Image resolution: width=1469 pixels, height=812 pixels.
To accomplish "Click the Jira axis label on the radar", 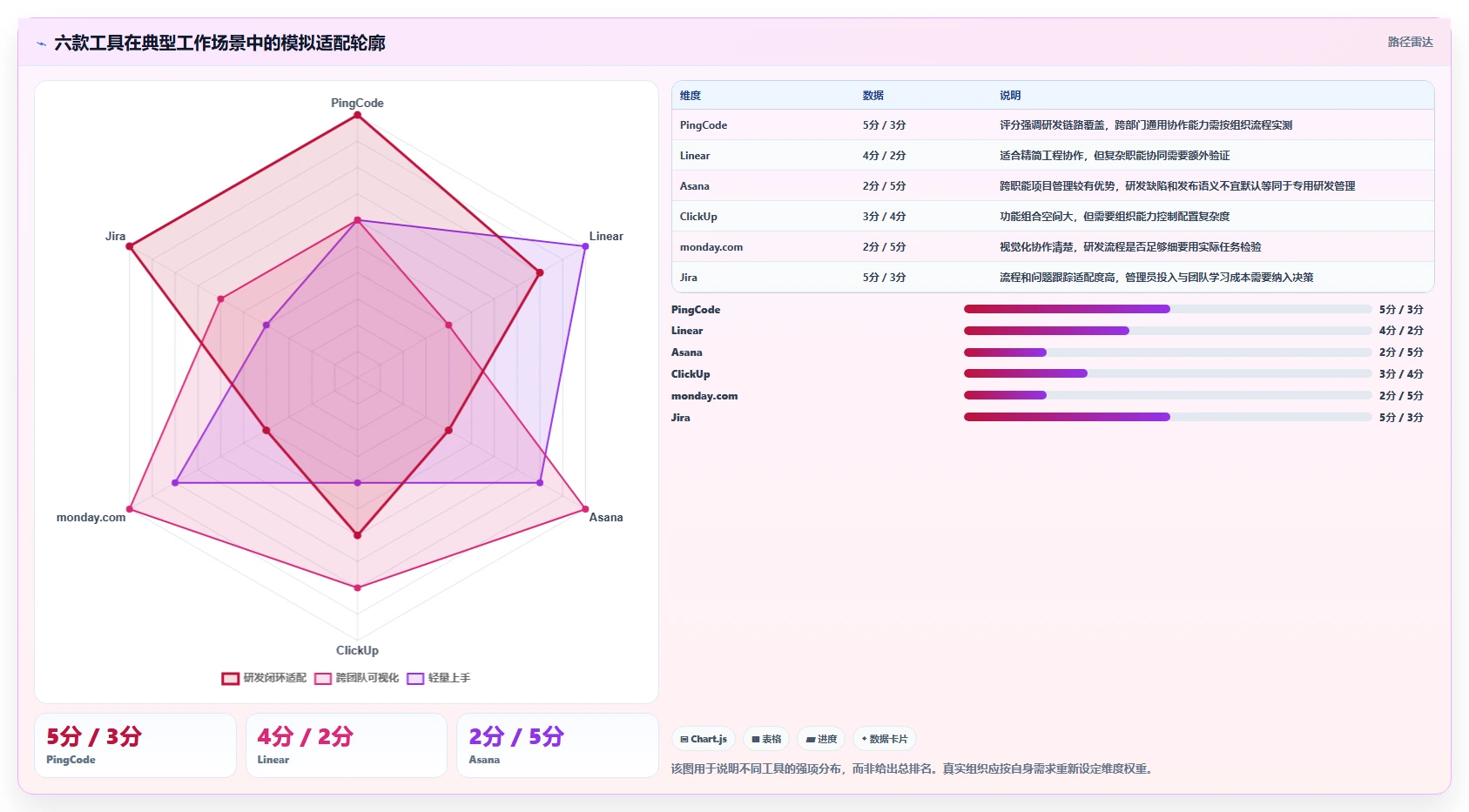I will tap(116, 236).
